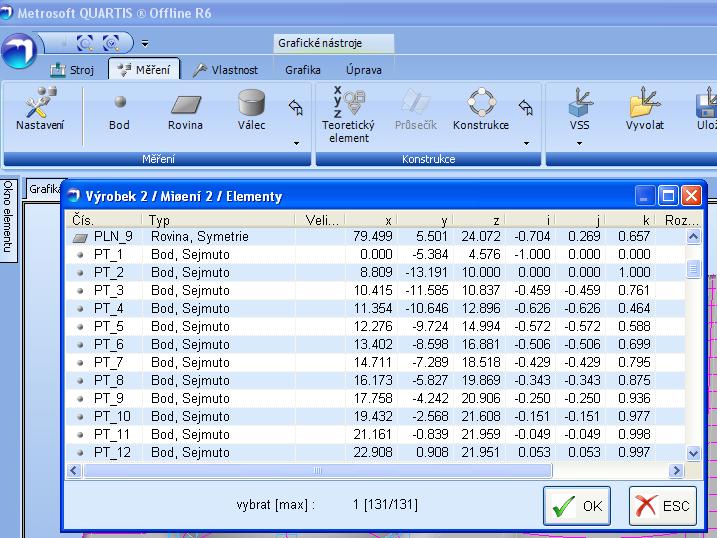Click the horizontal scrollbar right arrow

(x=675, y=470)
